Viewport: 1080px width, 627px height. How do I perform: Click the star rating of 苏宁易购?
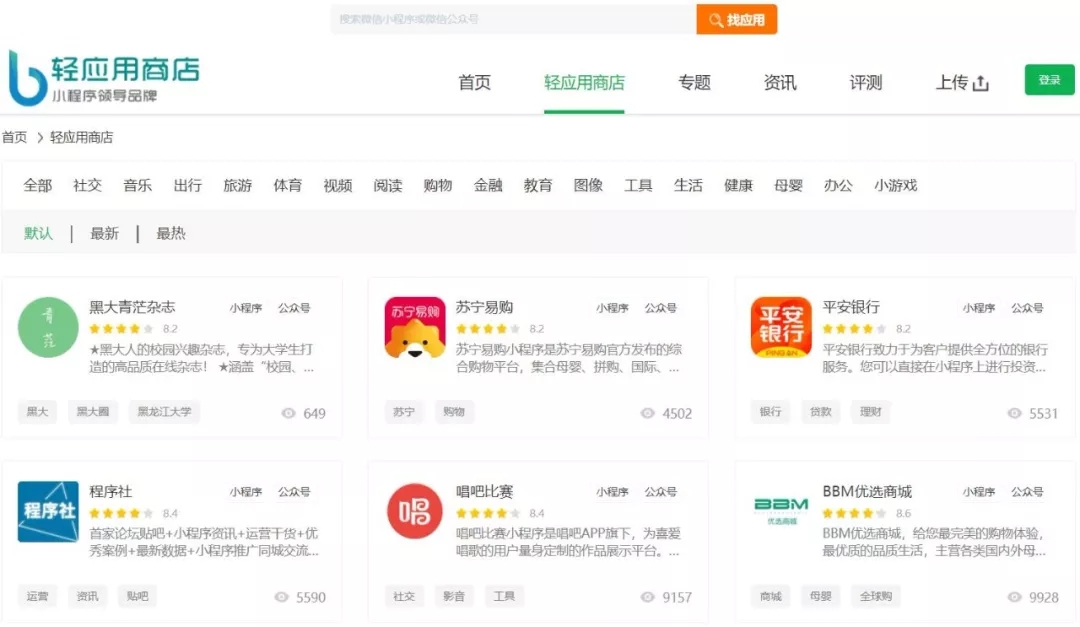[488, 329]
